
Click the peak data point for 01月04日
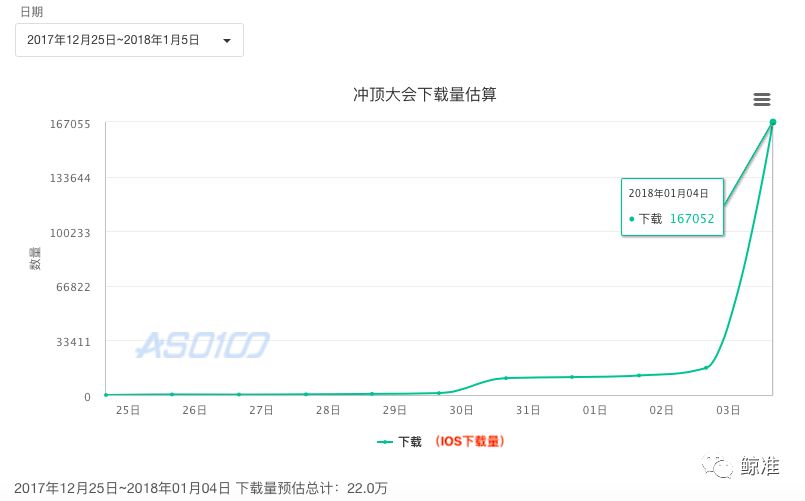point(773,122)
